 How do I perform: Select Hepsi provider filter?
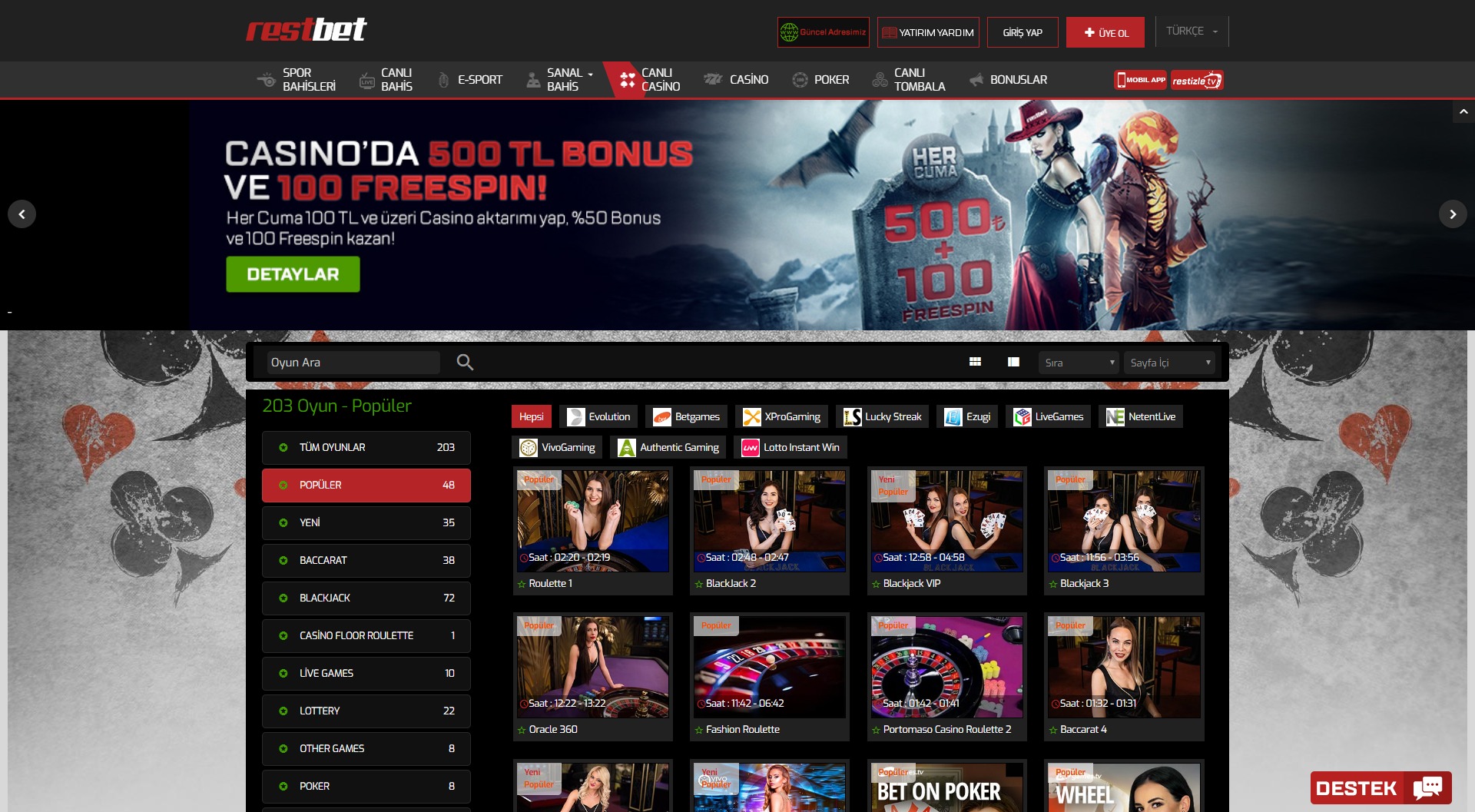tap(531, 417)
